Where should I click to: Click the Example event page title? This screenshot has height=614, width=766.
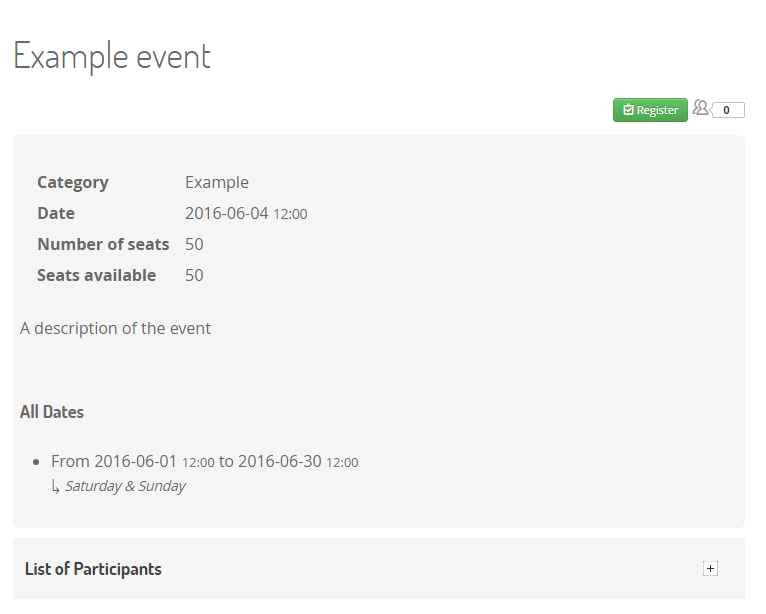(112, 56)
